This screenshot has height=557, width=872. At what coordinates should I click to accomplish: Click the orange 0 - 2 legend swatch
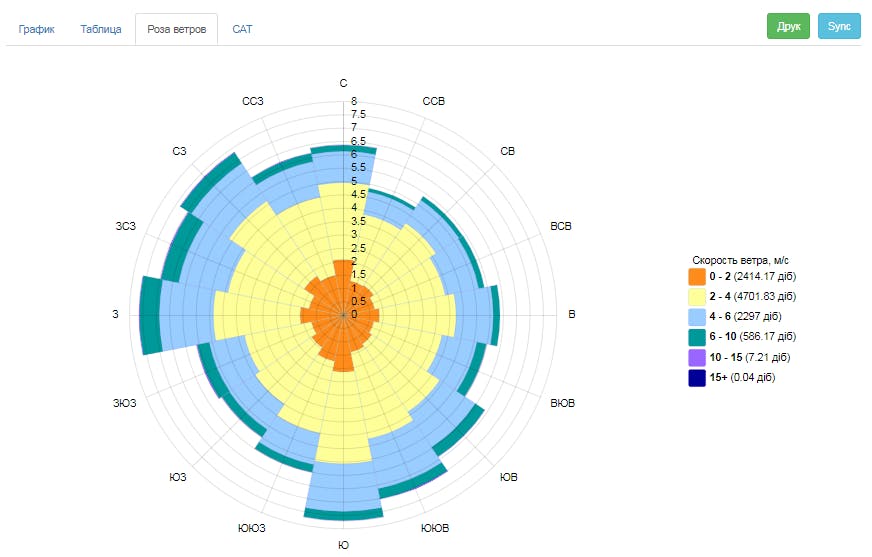tap(697, 276)
